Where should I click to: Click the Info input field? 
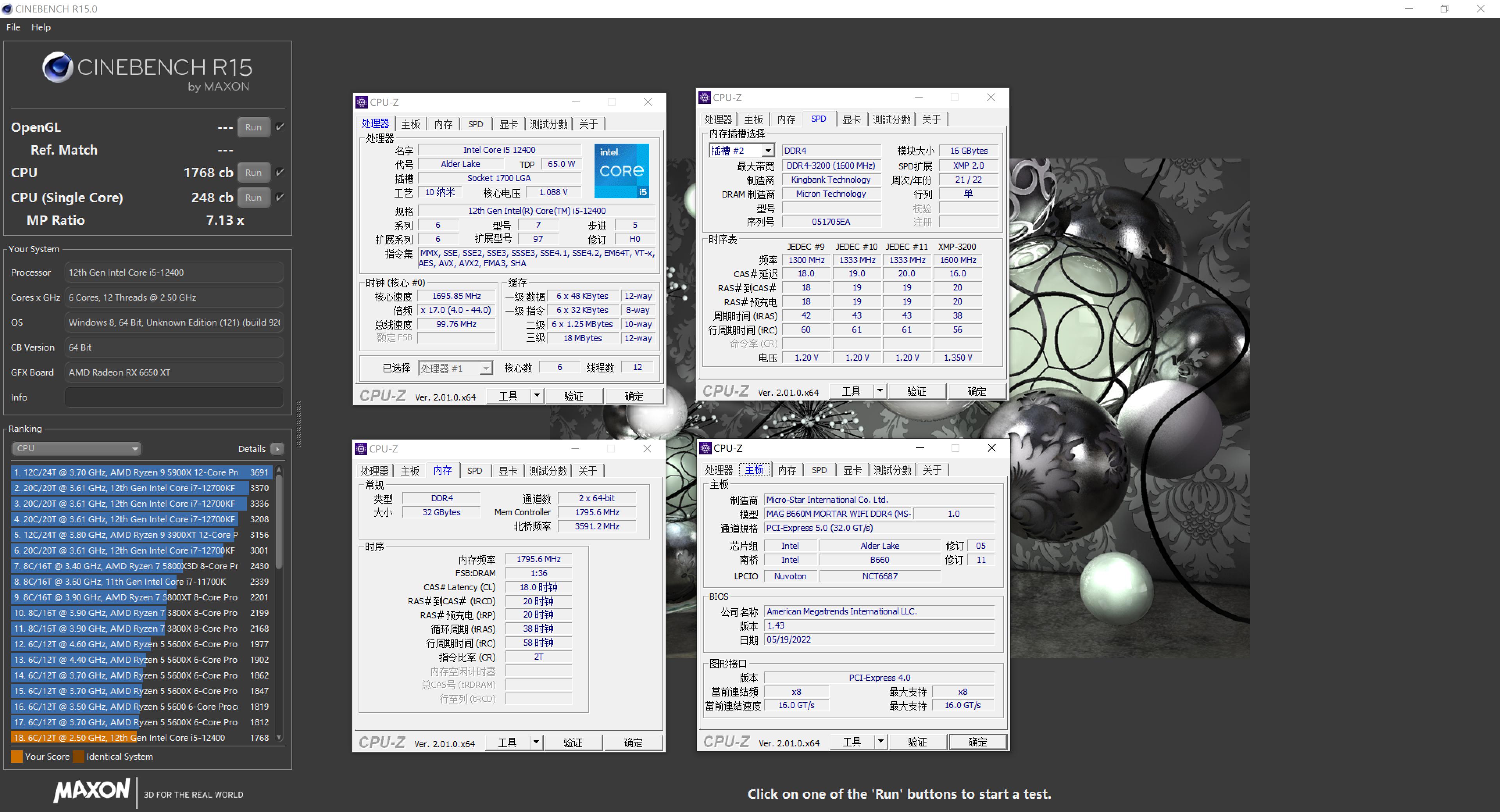[x=173, y=397]
